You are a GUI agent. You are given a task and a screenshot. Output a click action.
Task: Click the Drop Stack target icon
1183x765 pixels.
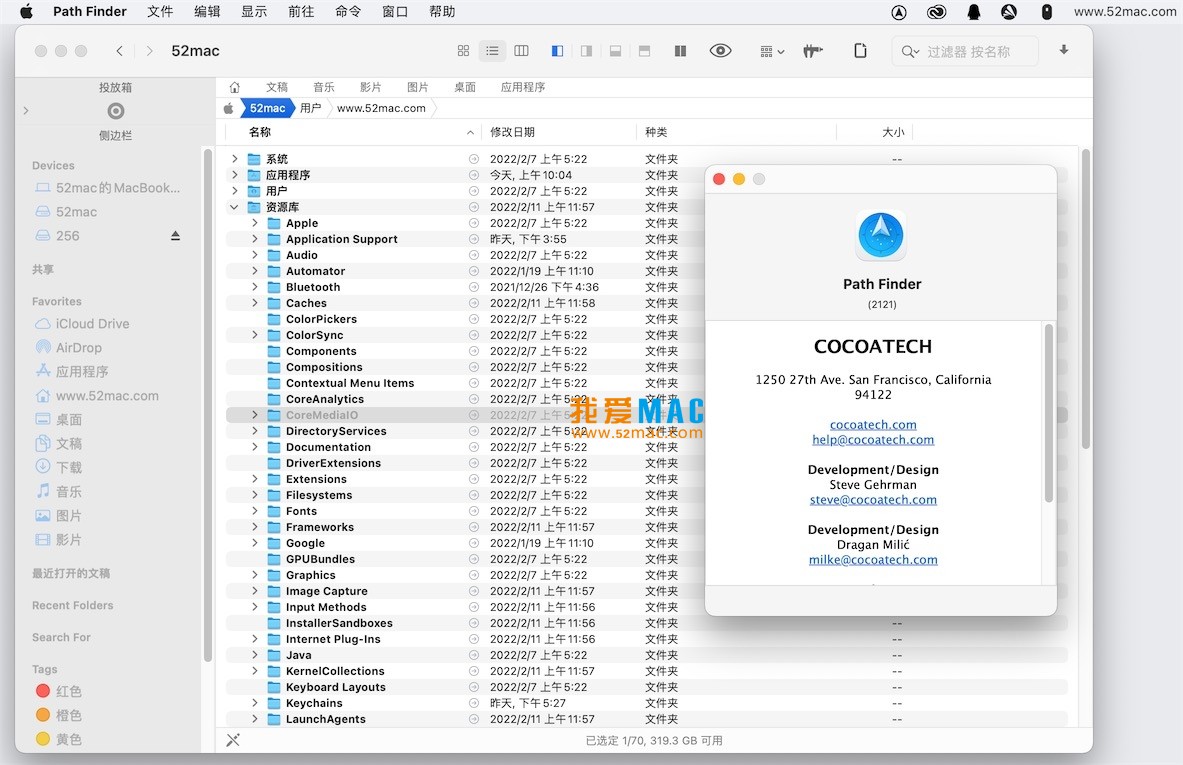coord(115,111)
